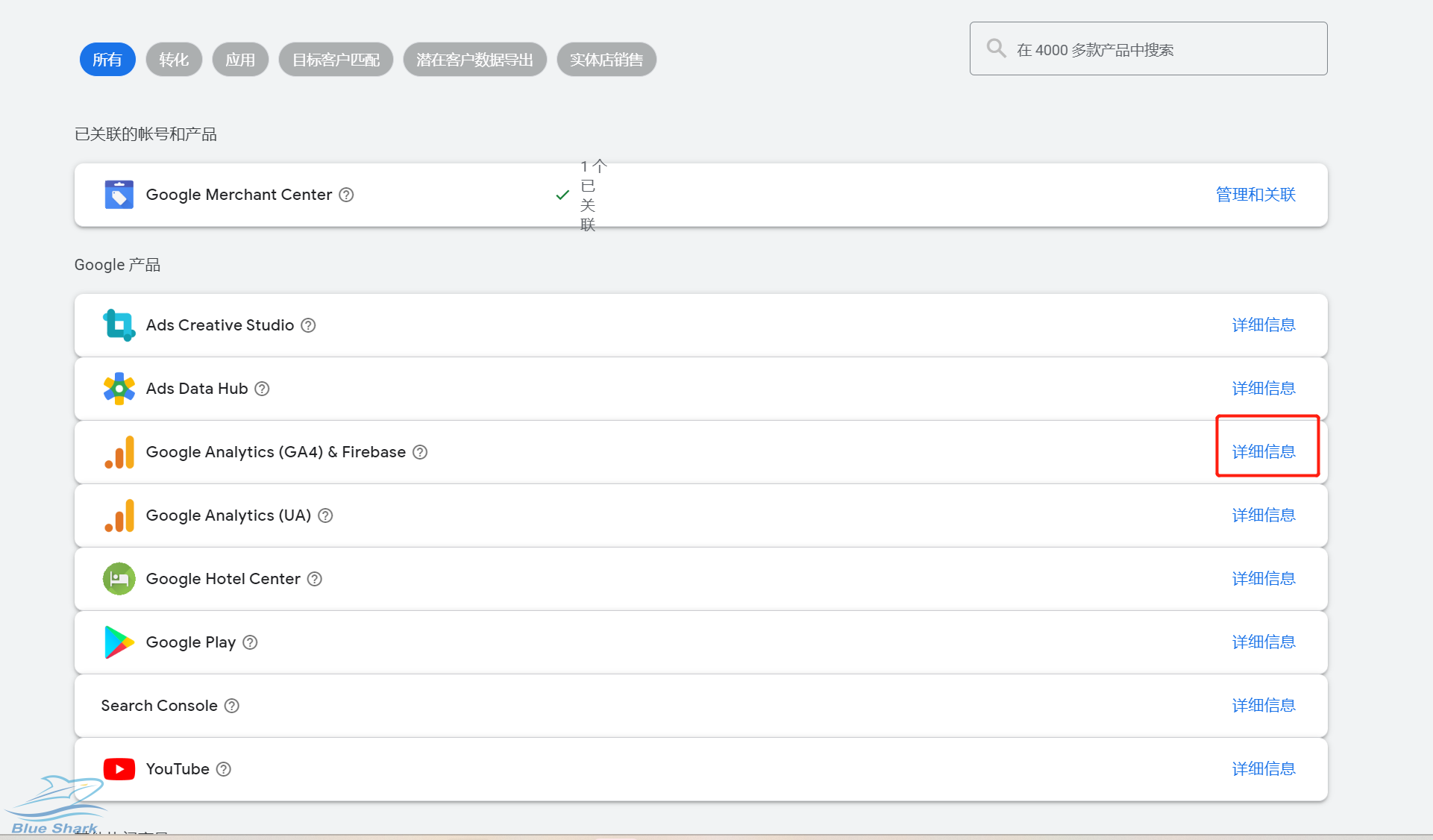
Task: Open 详细信息 for Google Analytics (UA)
Action: pos(1264,515)
